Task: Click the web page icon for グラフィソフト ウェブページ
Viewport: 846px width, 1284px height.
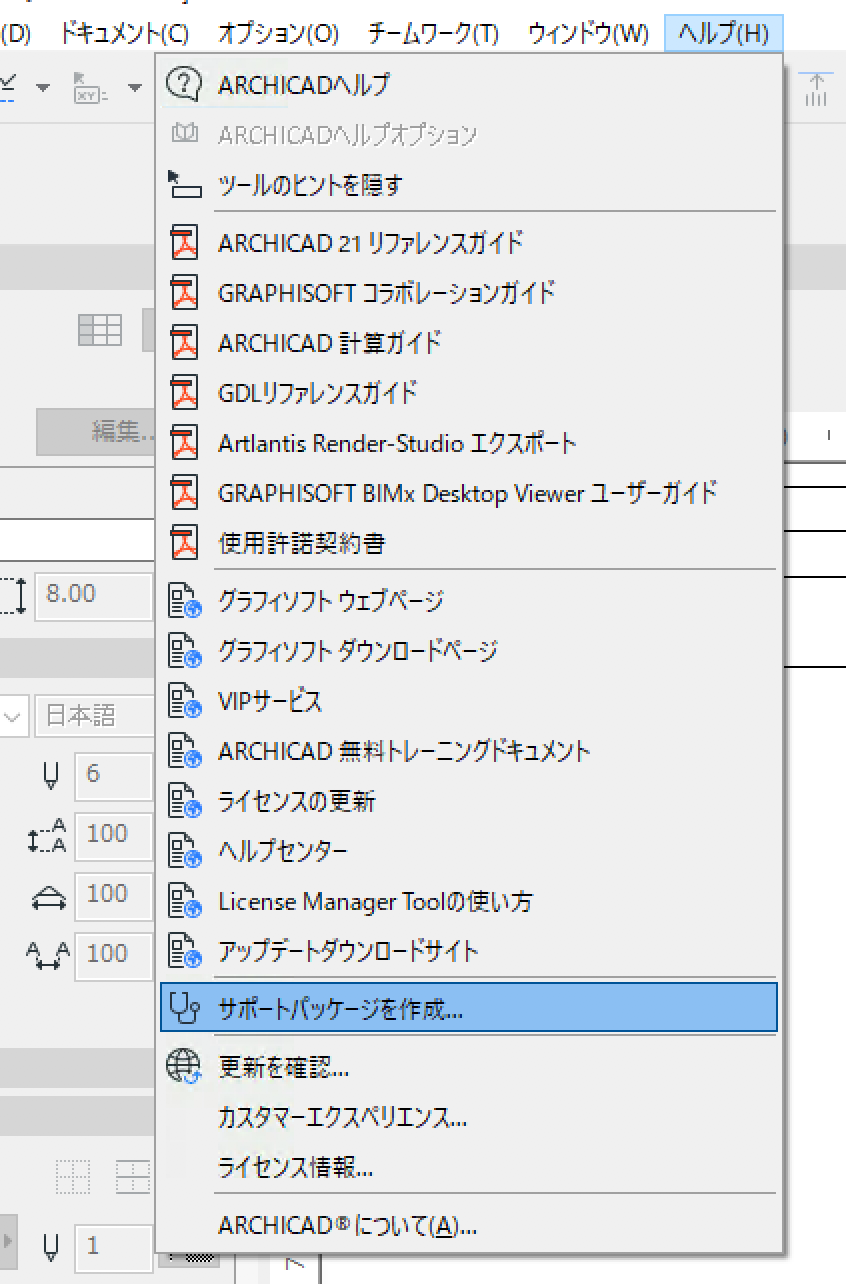Action: click(184, 601)
